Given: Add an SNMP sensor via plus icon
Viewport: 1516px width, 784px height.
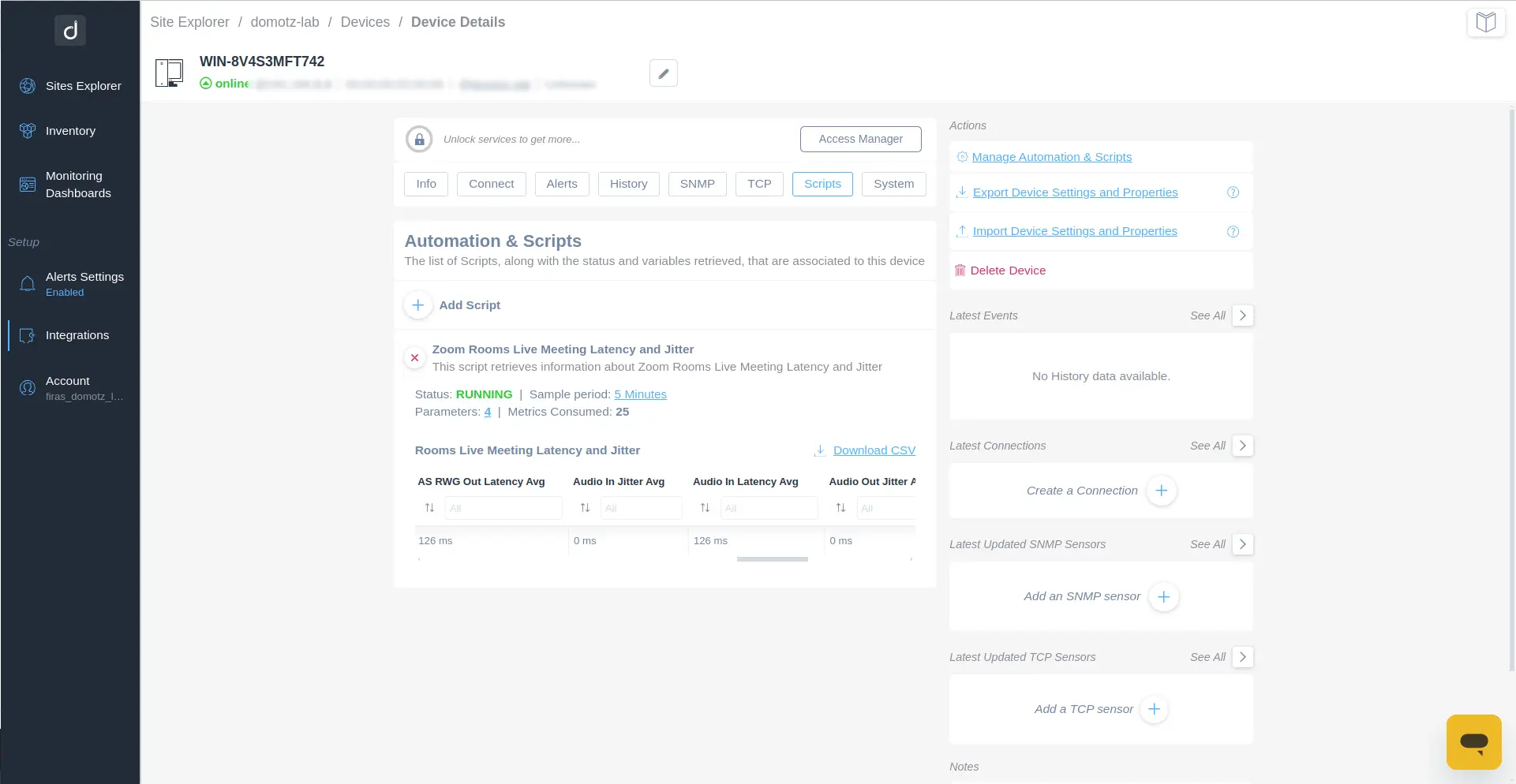Looking at the screenshot, I should (x=1163, y=597).
